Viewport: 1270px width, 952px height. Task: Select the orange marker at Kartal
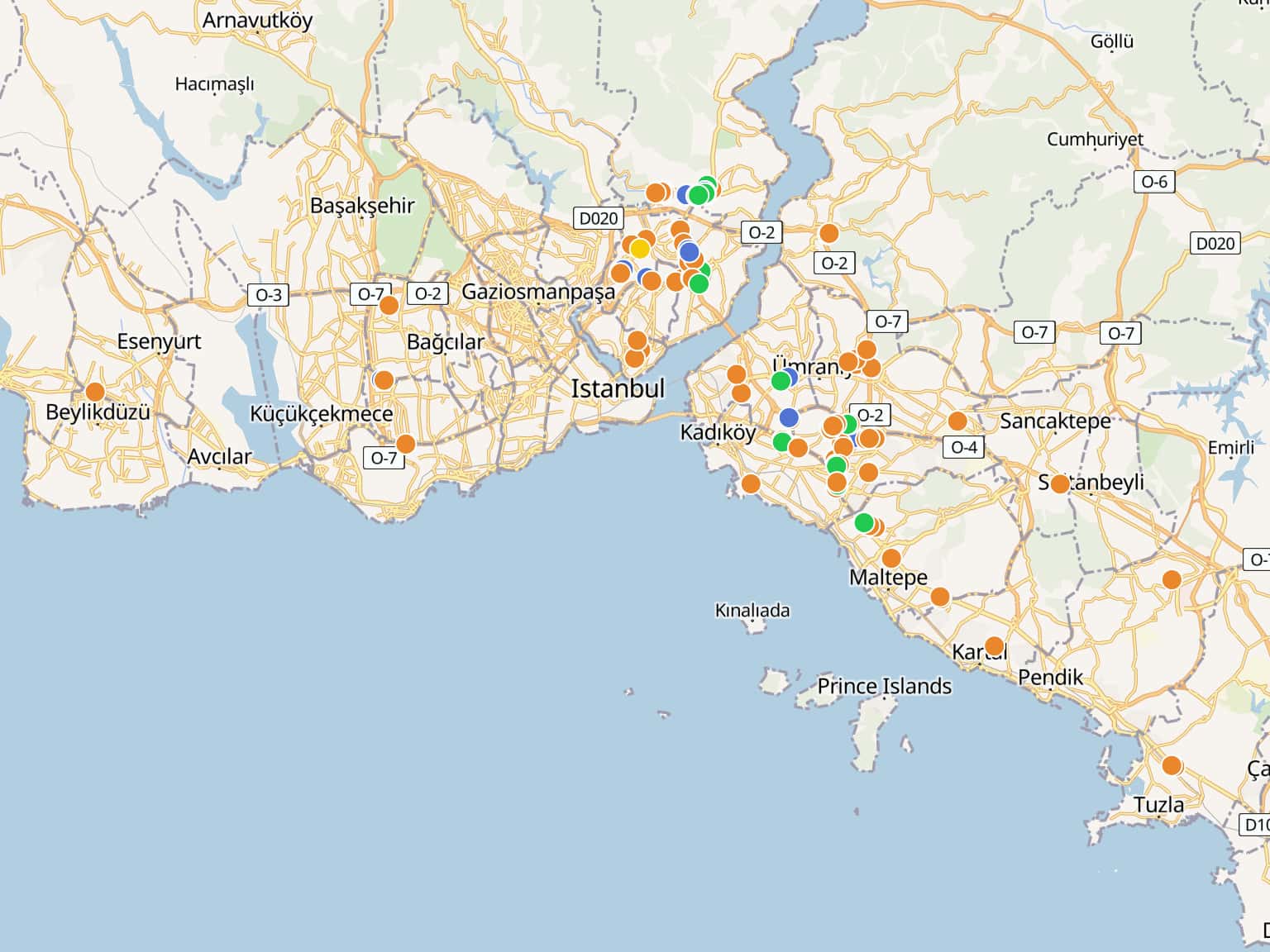point(994,646)
